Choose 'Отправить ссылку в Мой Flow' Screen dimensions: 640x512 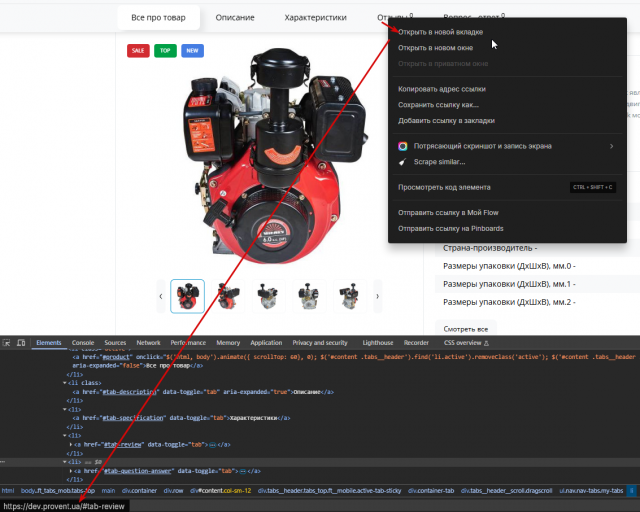pyautogui.click(x=507, y=213)
